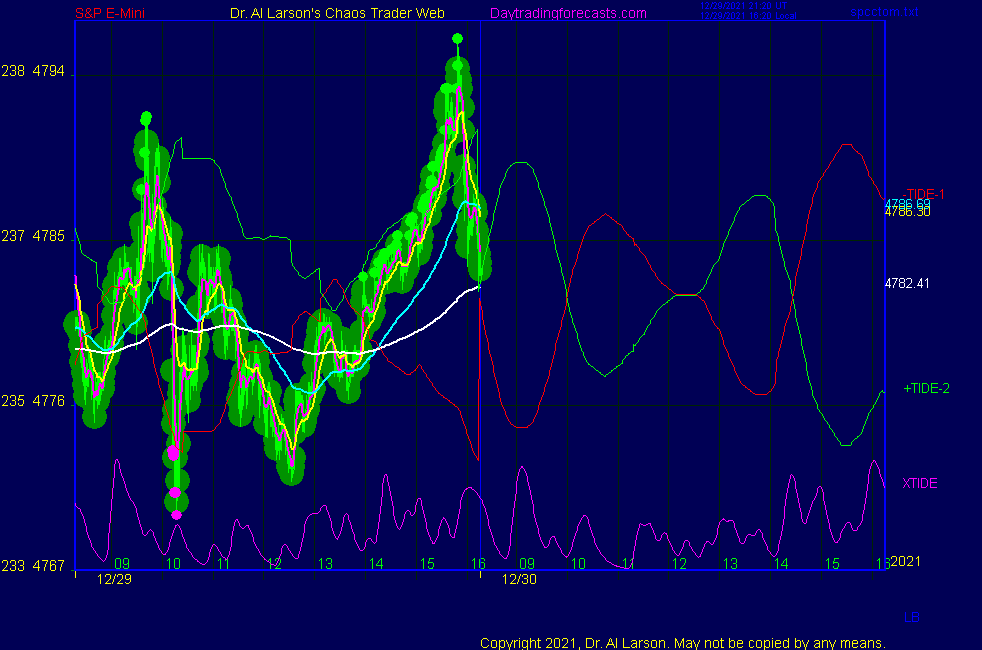The height and width of the screenshot is (650, 982).
Task: Click the magenta "XTIDE" legend label
Action: (919, 483)
